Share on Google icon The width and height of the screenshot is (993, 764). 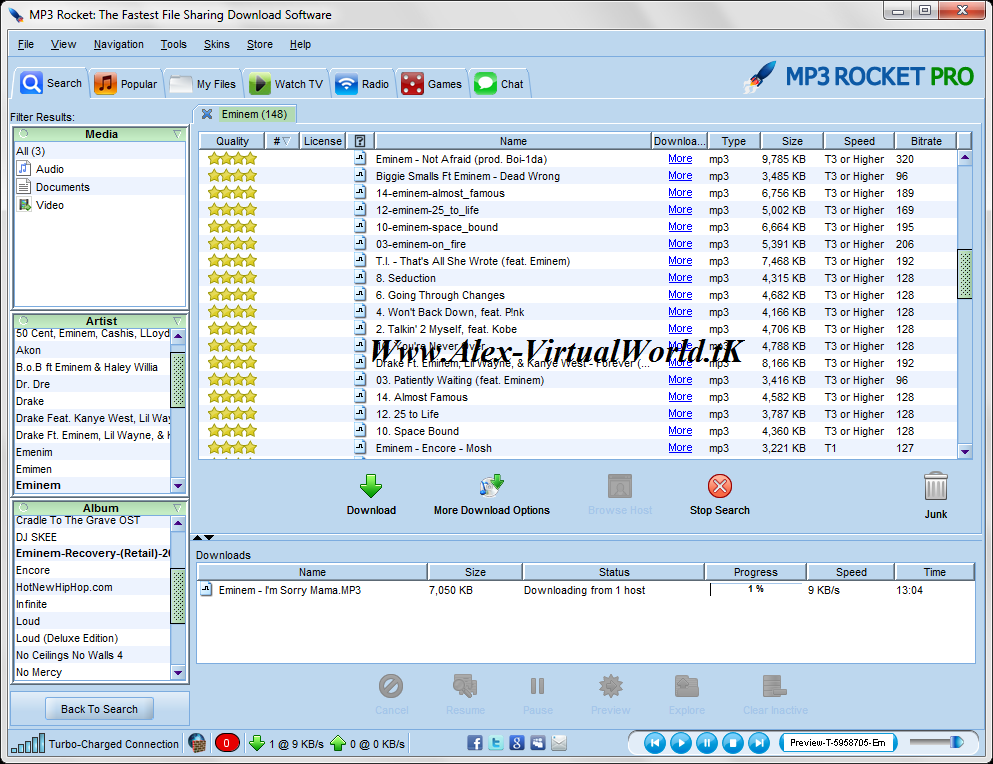(x=517, y=743)
